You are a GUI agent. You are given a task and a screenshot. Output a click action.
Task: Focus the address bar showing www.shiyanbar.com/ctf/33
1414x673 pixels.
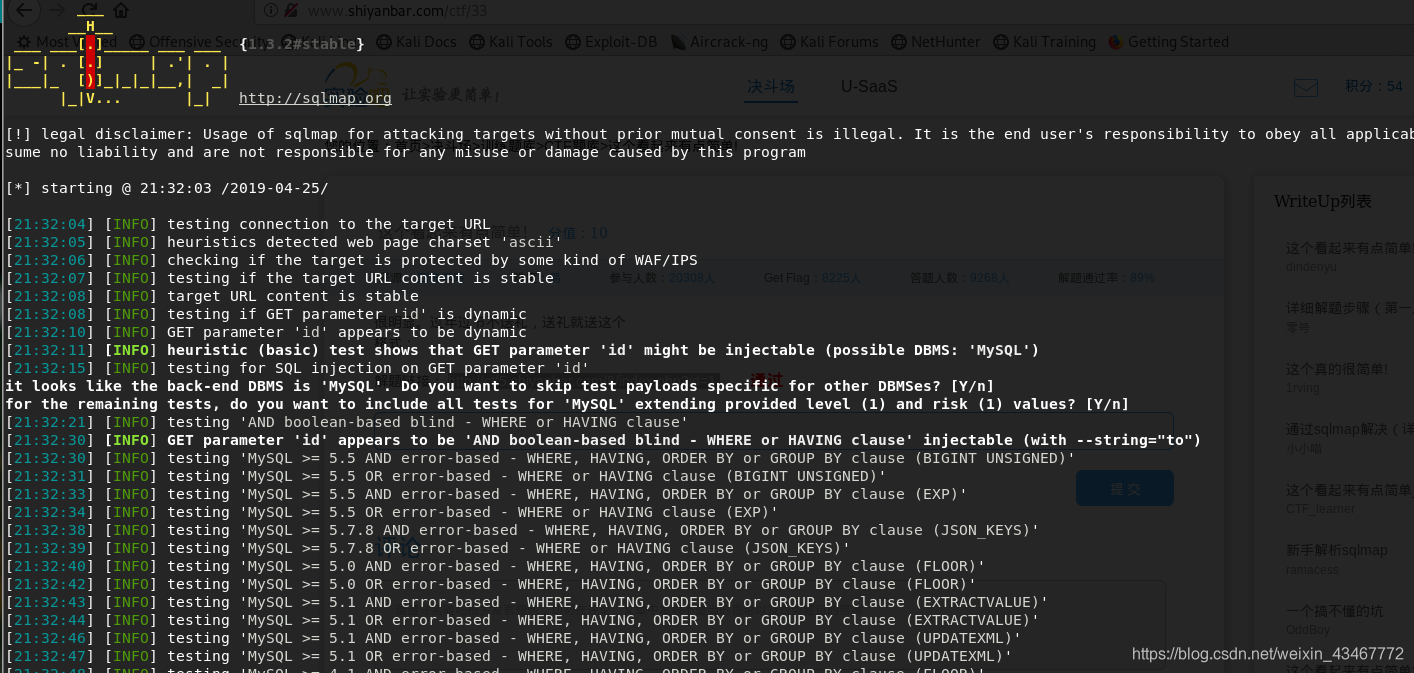[834, 11]
